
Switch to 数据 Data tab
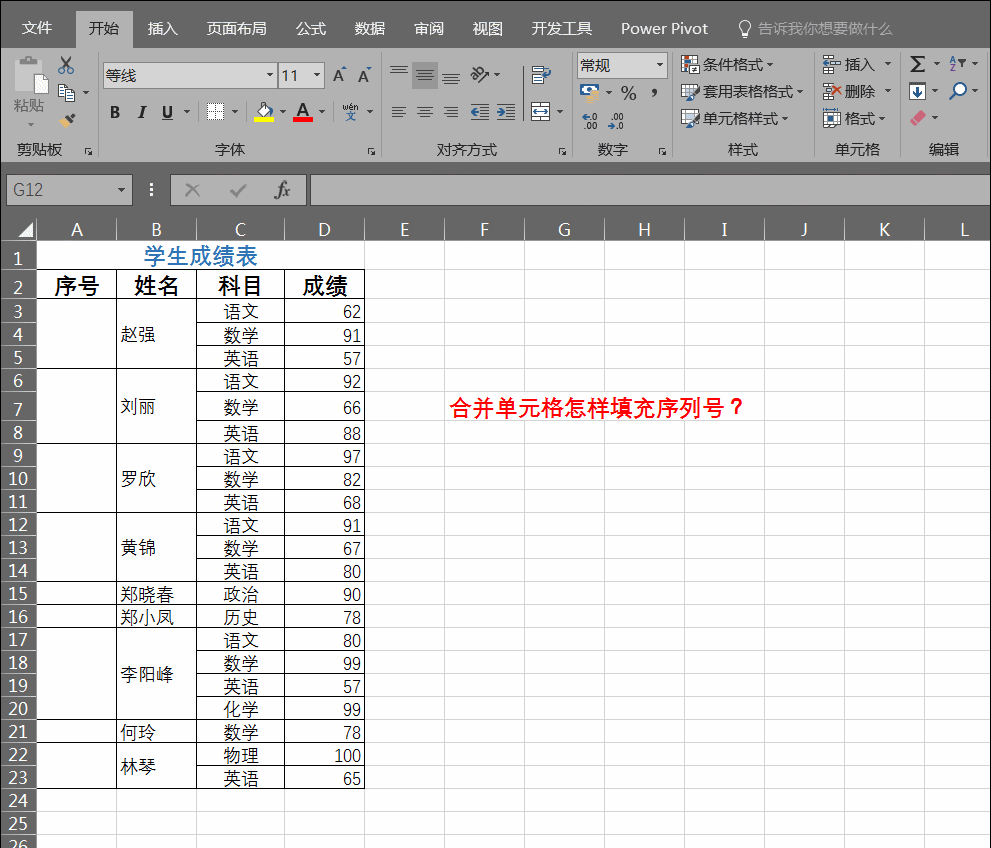tap(370, 28)
